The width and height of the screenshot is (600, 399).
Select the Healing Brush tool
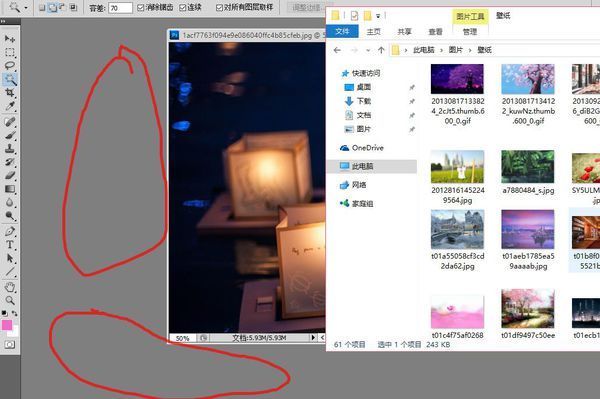[10, 122]
